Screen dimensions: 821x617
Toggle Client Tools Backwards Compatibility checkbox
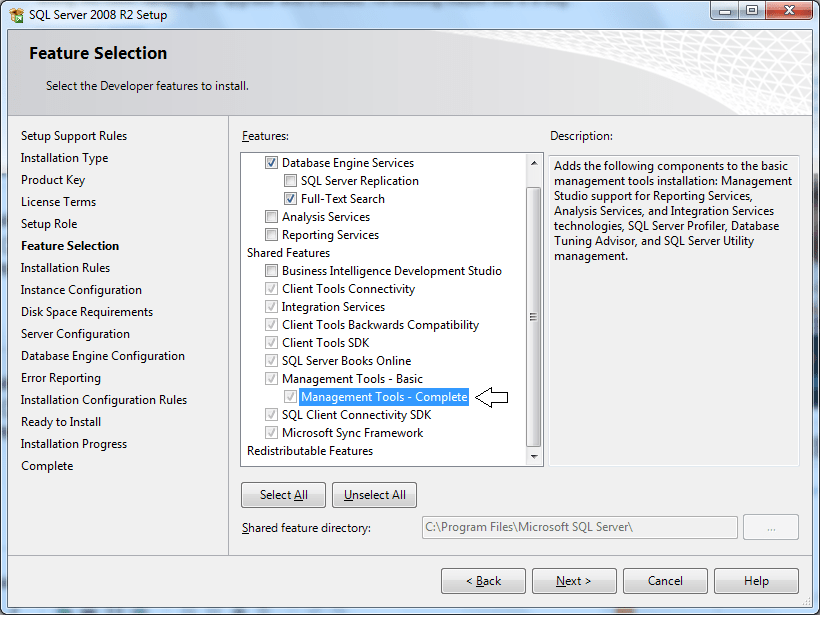pos(271,325)
